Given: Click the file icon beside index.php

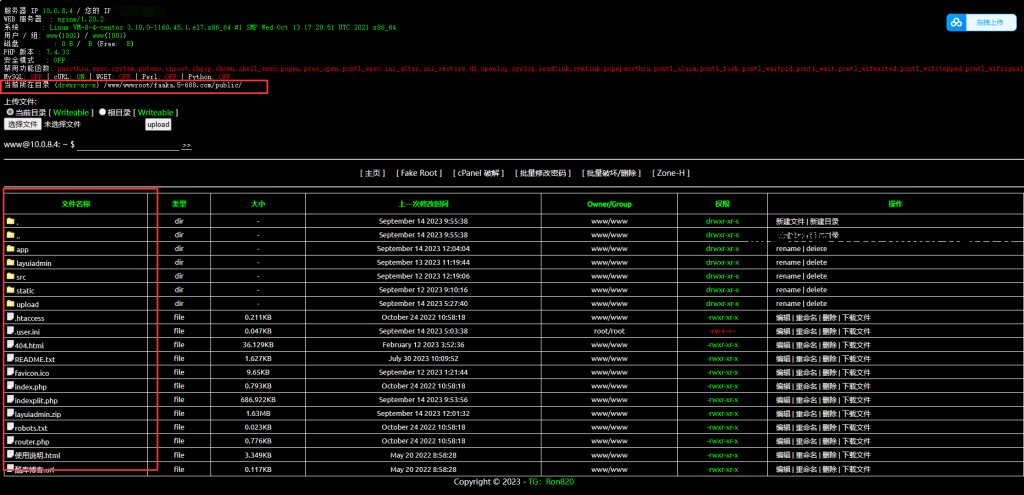Looking at the screenshot, I should point(11,386).
